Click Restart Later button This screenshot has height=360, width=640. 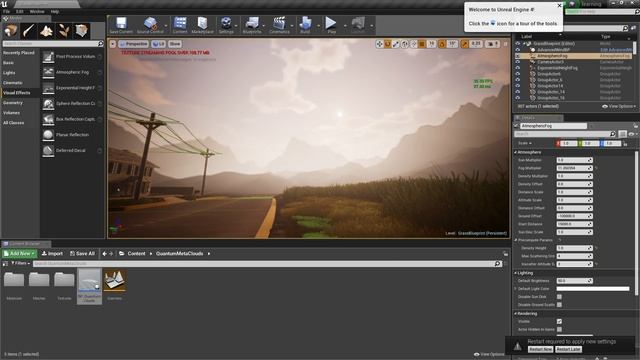pyautogui.click(x=568, y=349)
